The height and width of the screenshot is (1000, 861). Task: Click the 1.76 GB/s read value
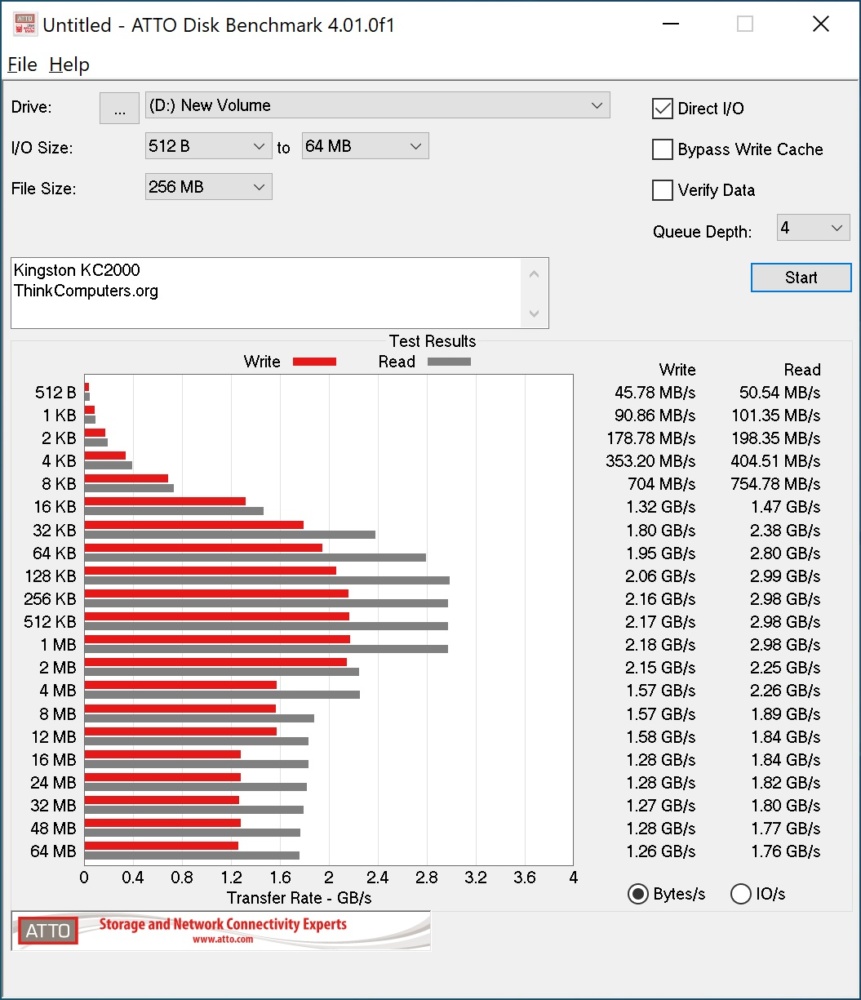786,851
